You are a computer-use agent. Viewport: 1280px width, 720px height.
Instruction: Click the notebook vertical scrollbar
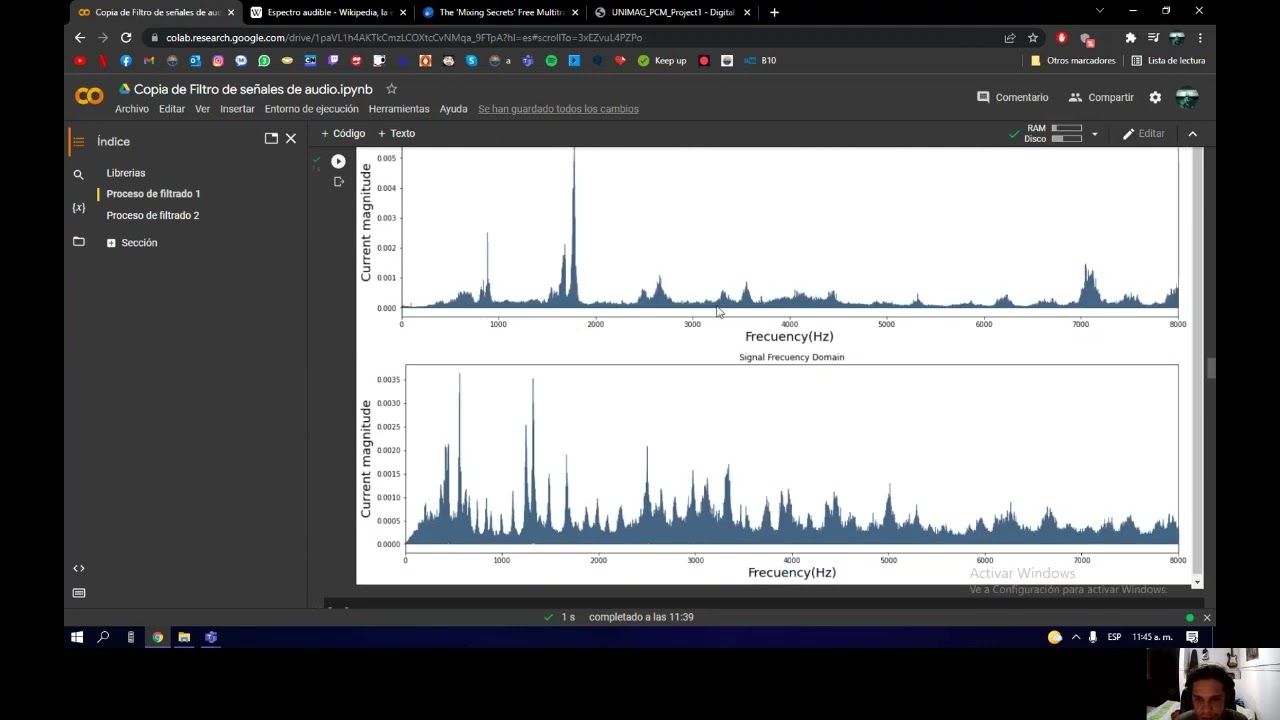click(1210, 369)
